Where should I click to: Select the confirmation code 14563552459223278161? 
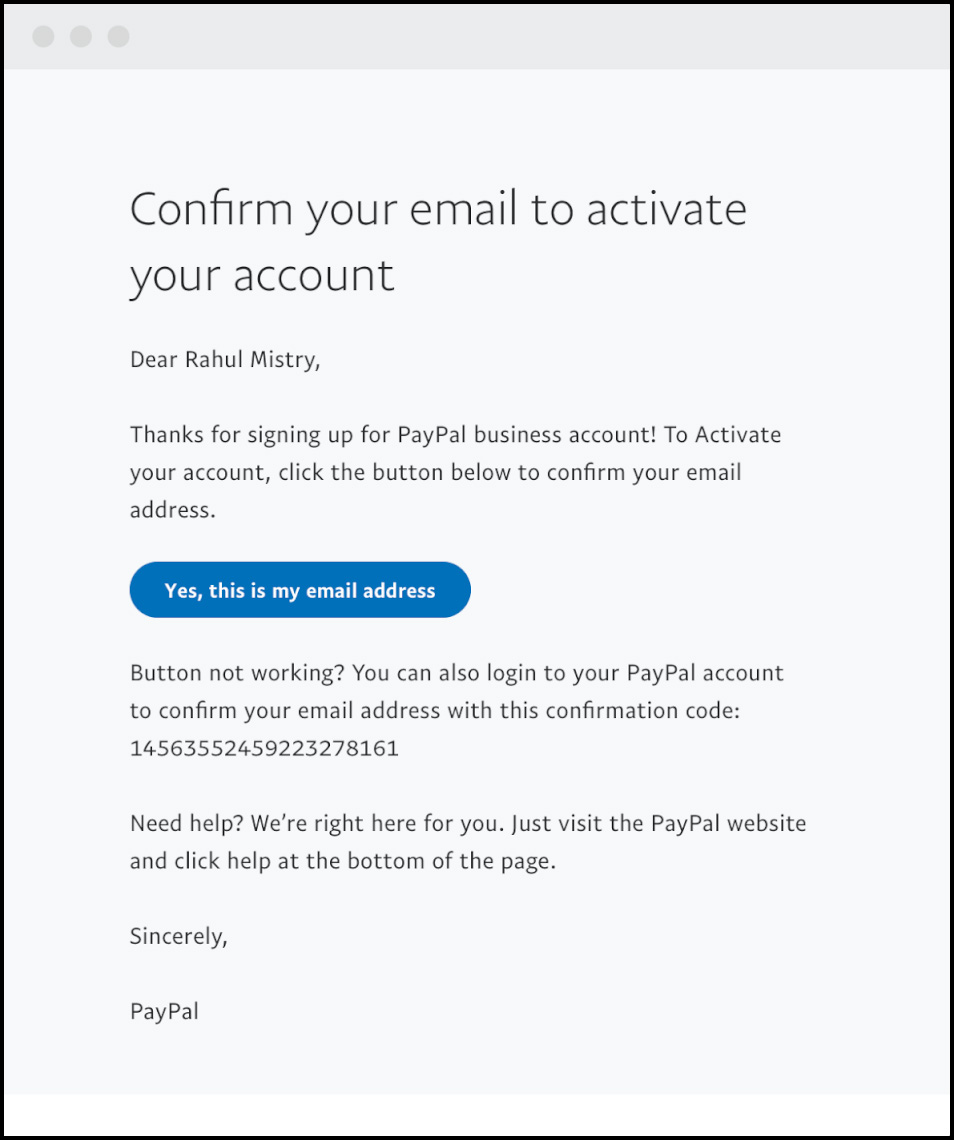[264, 748]
